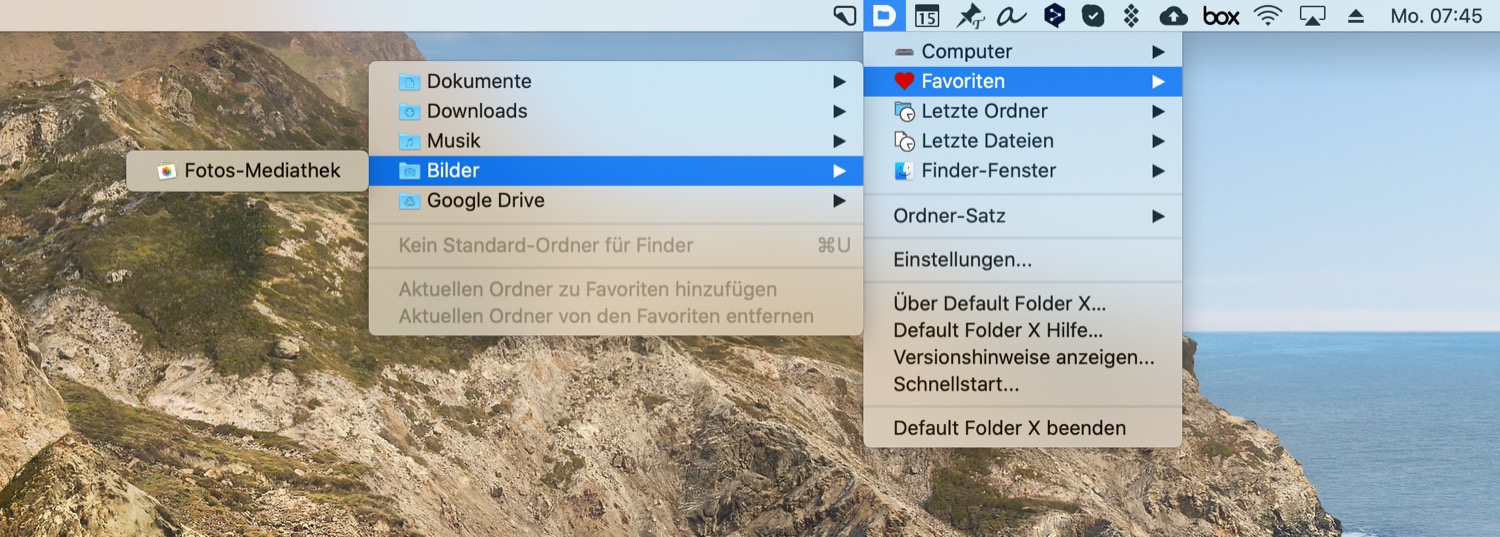Click the clock showing Mo. 07:45
Viewport: 1500px width, 537px height.
point(1436,15)
